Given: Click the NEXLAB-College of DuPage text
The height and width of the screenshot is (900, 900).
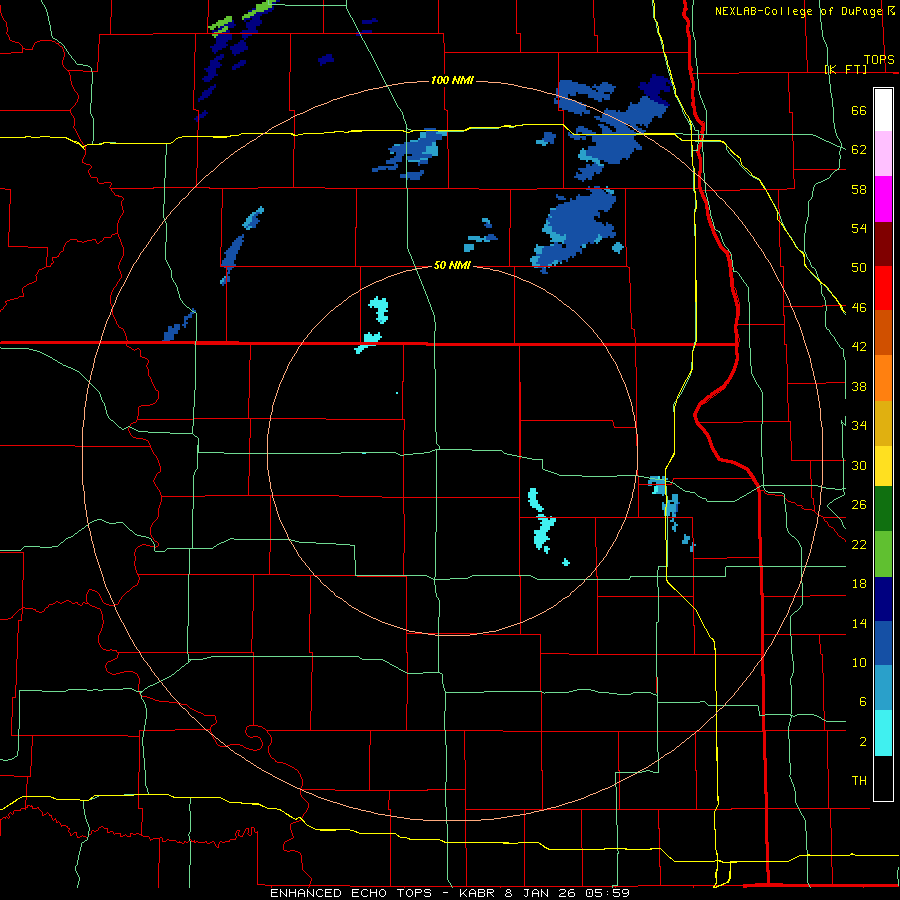Looking at the screenshot, I should click(x=800, y=11).
